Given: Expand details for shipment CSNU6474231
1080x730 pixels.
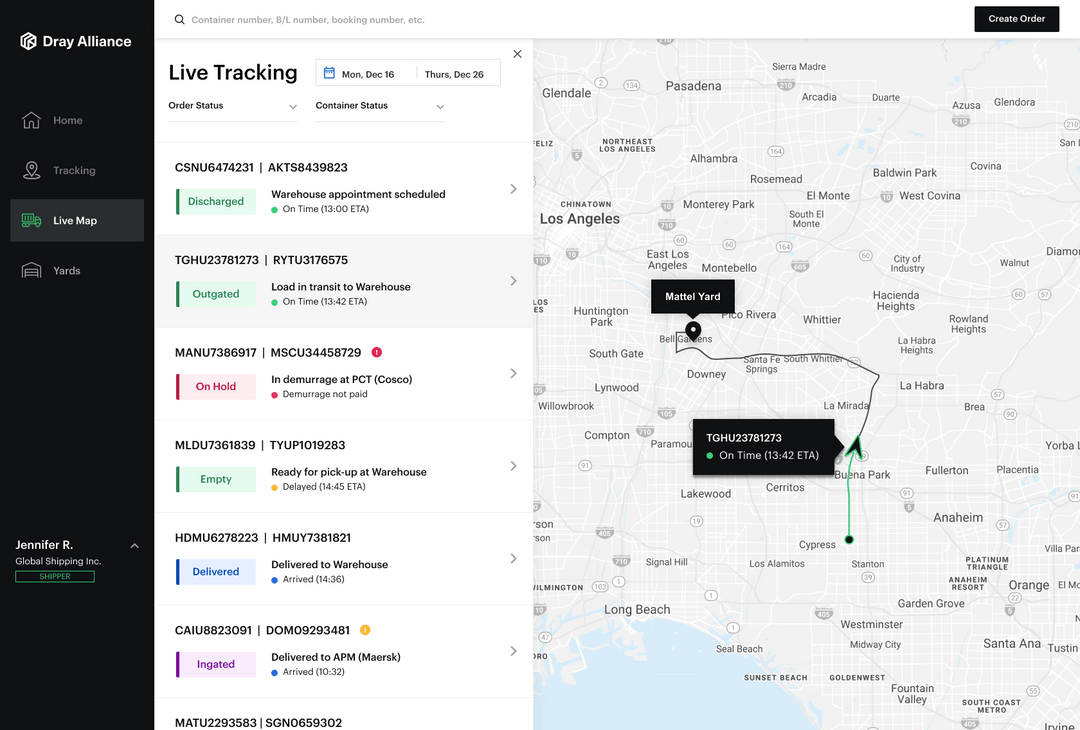Looking at the screenshot, I should coord(513,188).
